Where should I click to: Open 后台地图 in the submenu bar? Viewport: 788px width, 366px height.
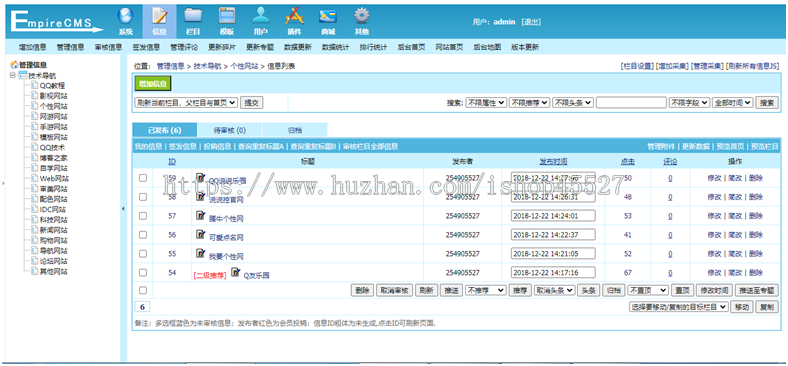coord(487,47)
